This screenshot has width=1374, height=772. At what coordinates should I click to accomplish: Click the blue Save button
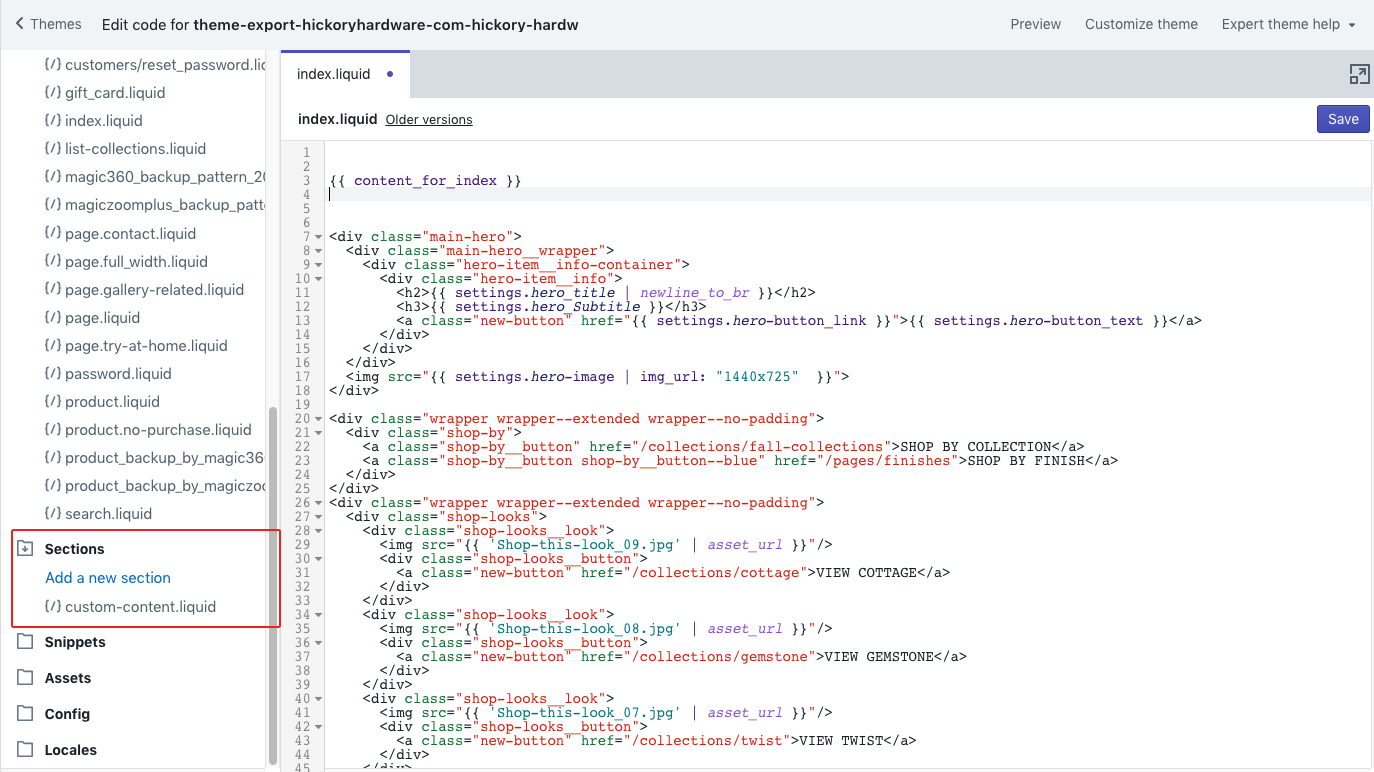coord(1343,119)
